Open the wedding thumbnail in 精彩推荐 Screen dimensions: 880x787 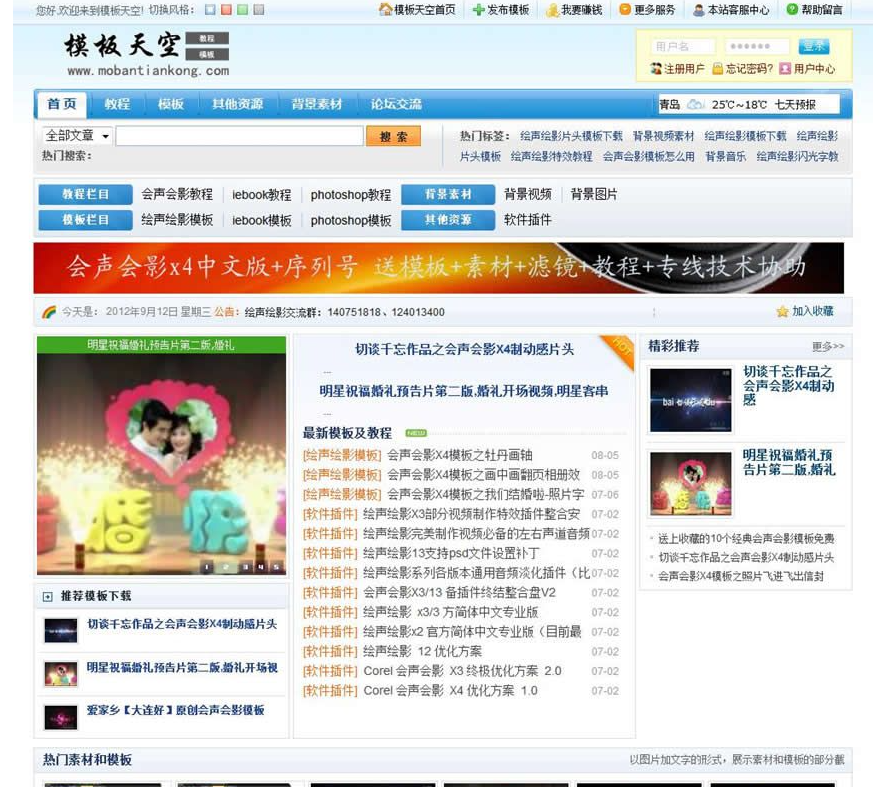pos(691,483)
